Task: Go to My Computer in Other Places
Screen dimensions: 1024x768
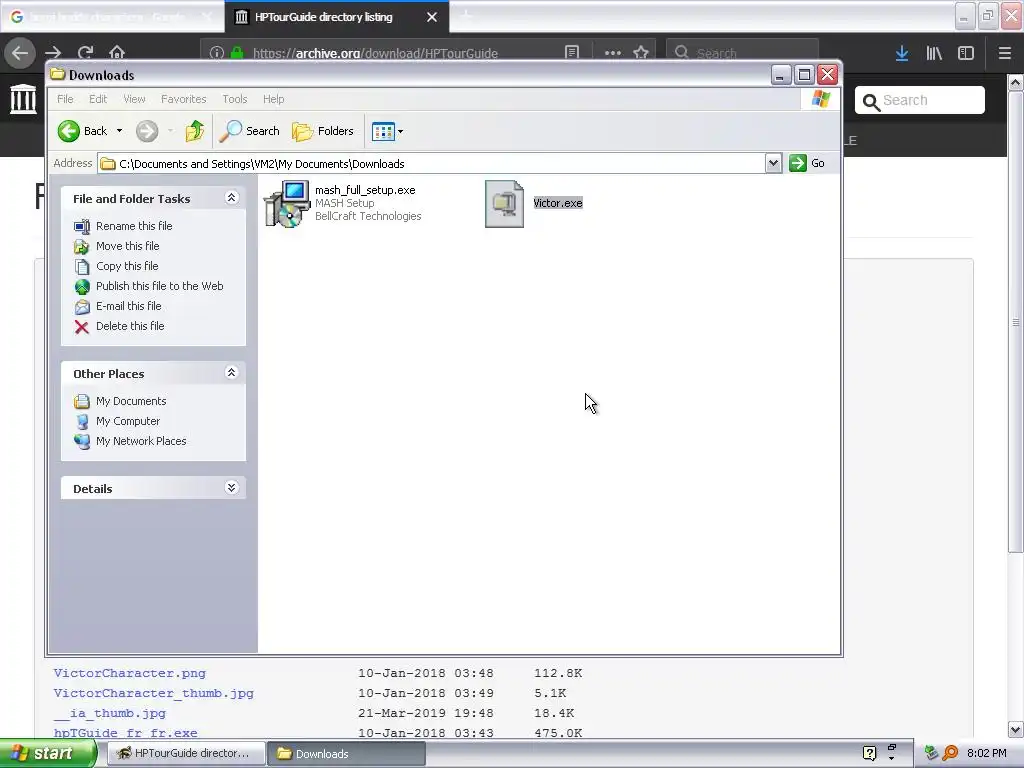Action: (x=127, y=421)
